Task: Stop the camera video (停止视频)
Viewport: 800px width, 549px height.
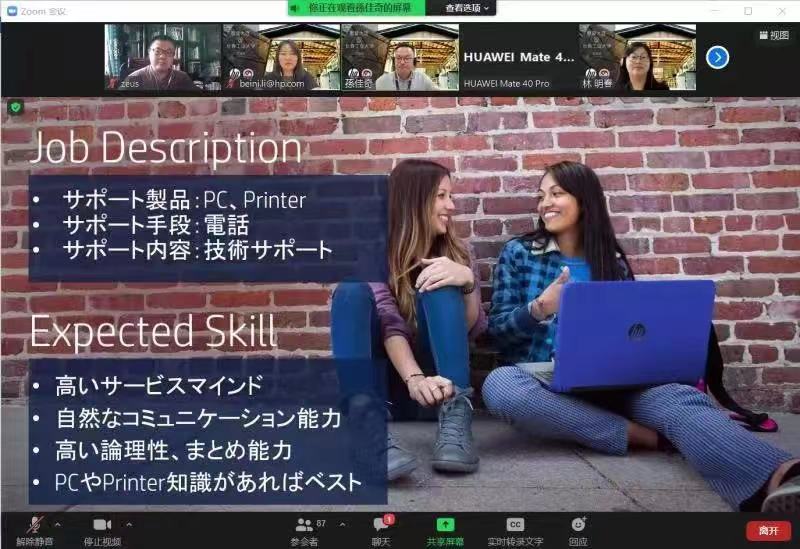Action: pyautogui.click(x=101, y=526)
